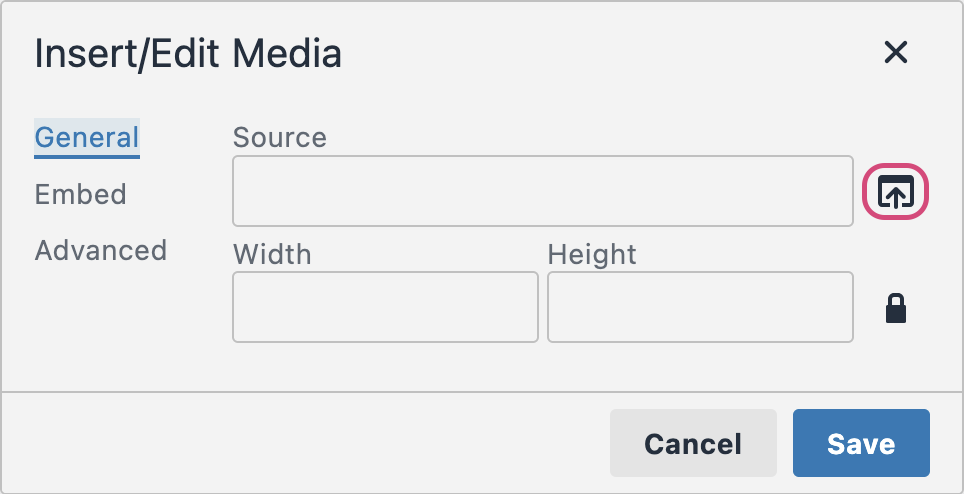964x494 pixels.
Task: Toggle the constrain proportions lock icon
Action: [x=896, y=308]
